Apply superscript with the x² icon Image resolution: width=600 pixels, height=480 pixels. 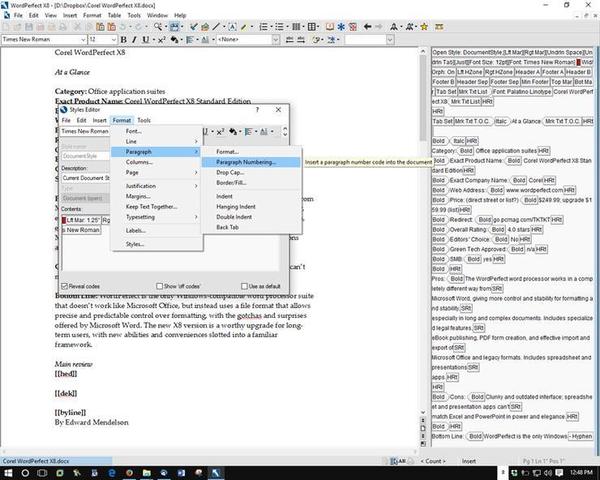pyautogui.click(x=162, y=39)
